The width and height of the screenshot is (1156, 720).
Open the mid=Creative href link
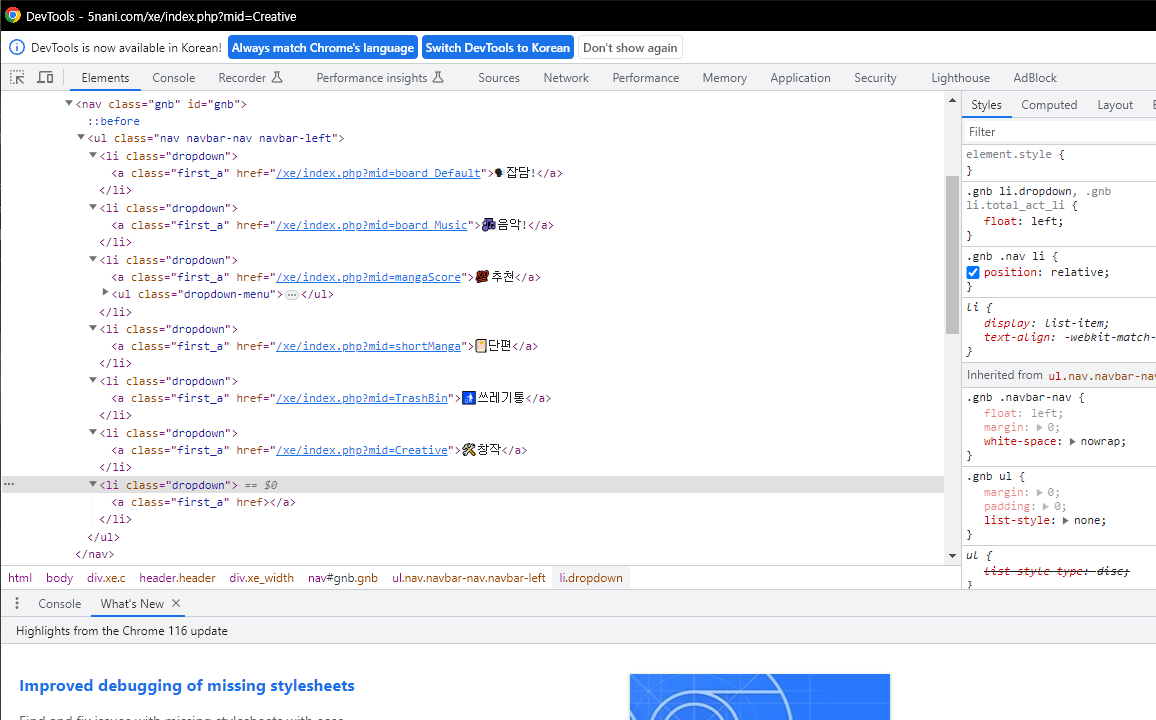[362, 450]
